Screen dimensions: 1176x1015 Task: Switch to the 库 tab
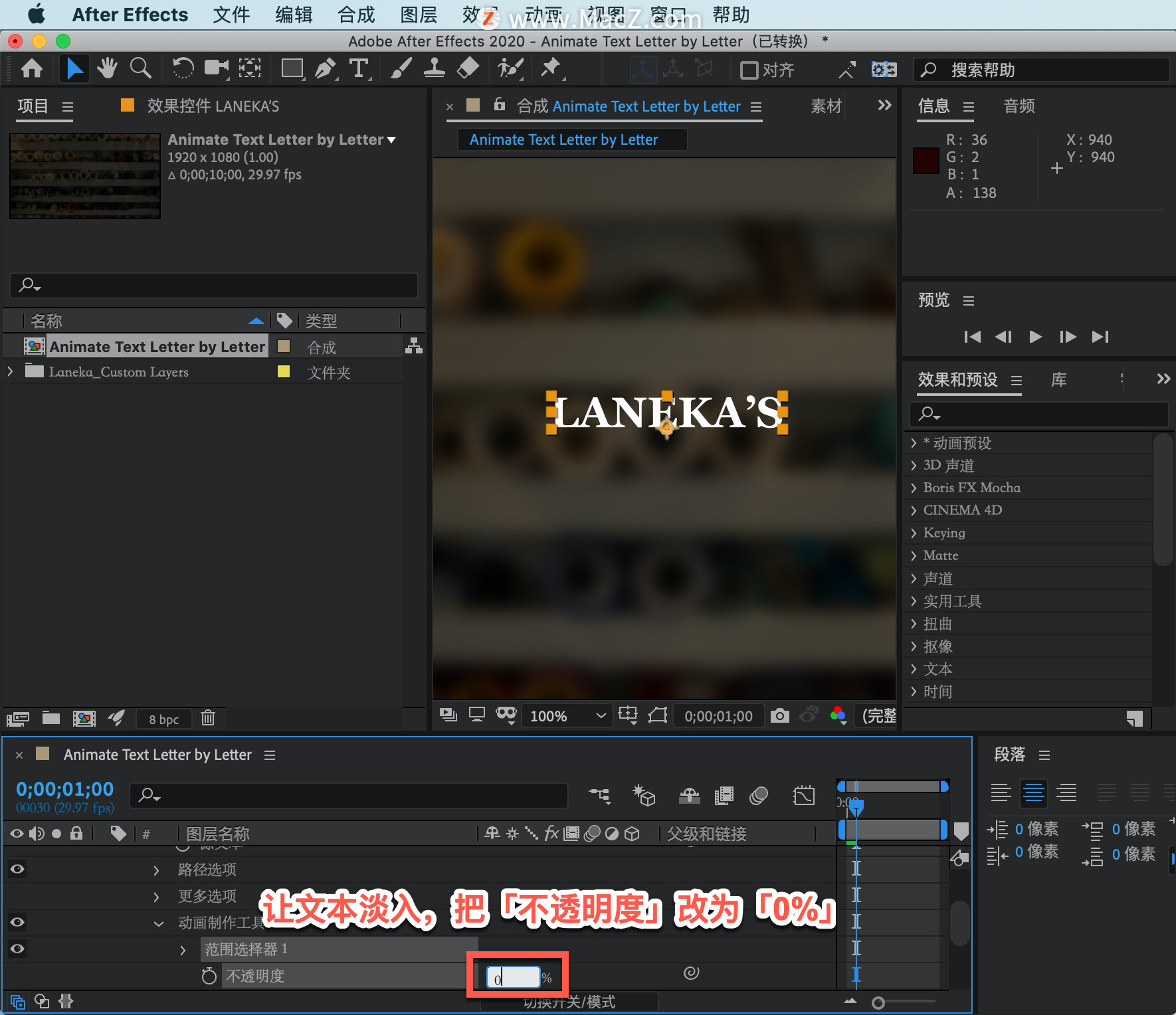1059,380
